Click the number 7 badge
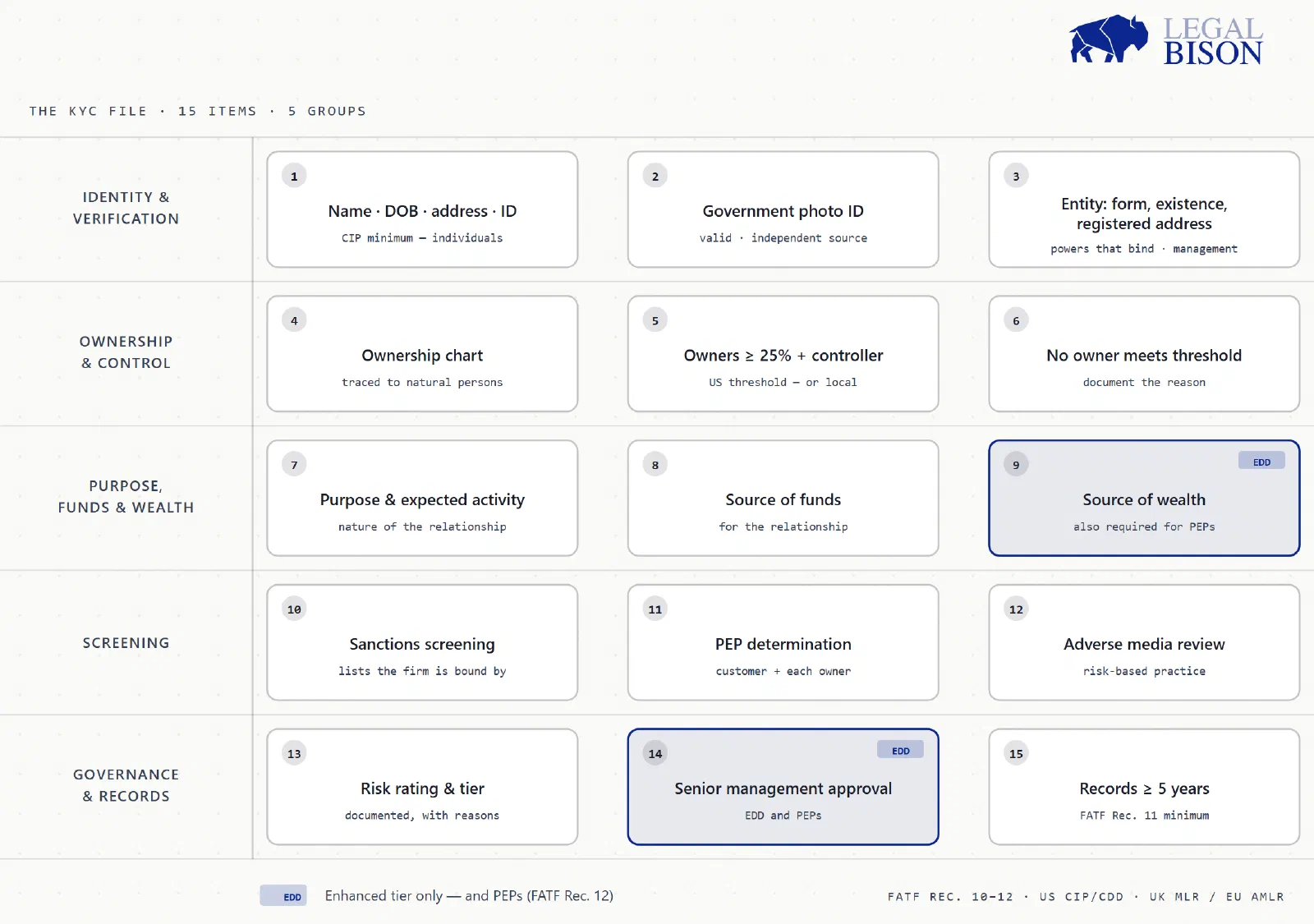The image size is (1314, 924). point(294,465)
